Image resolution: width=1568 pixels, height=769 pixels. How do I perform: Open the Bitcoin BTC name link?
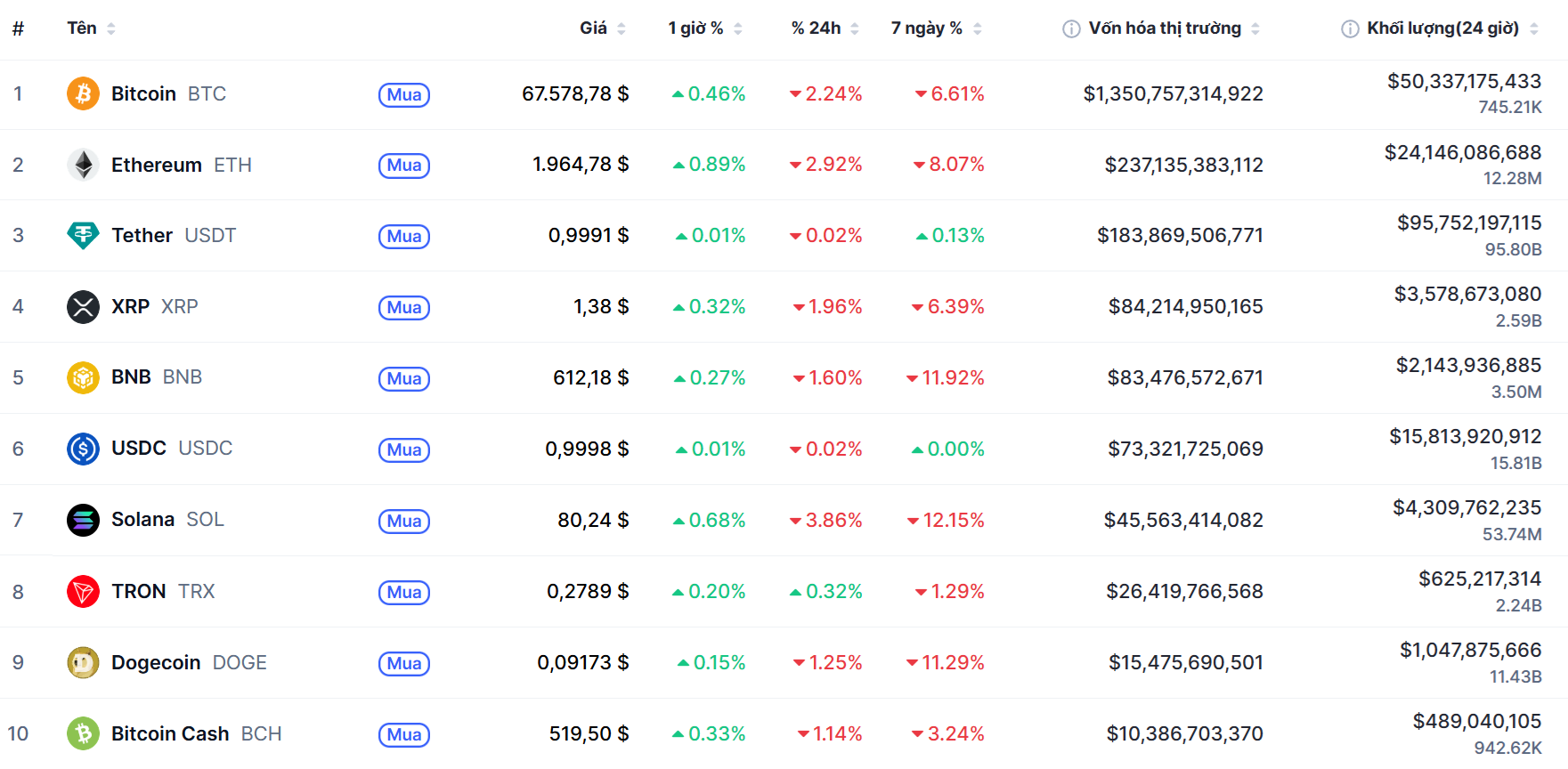(x=168, y=93)
